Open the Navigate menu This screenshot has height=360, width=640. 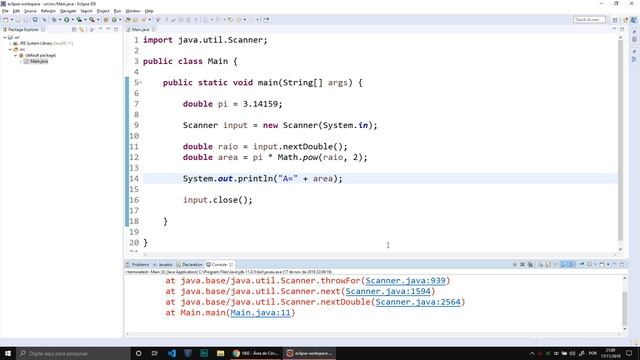click(x=68, y=11)
